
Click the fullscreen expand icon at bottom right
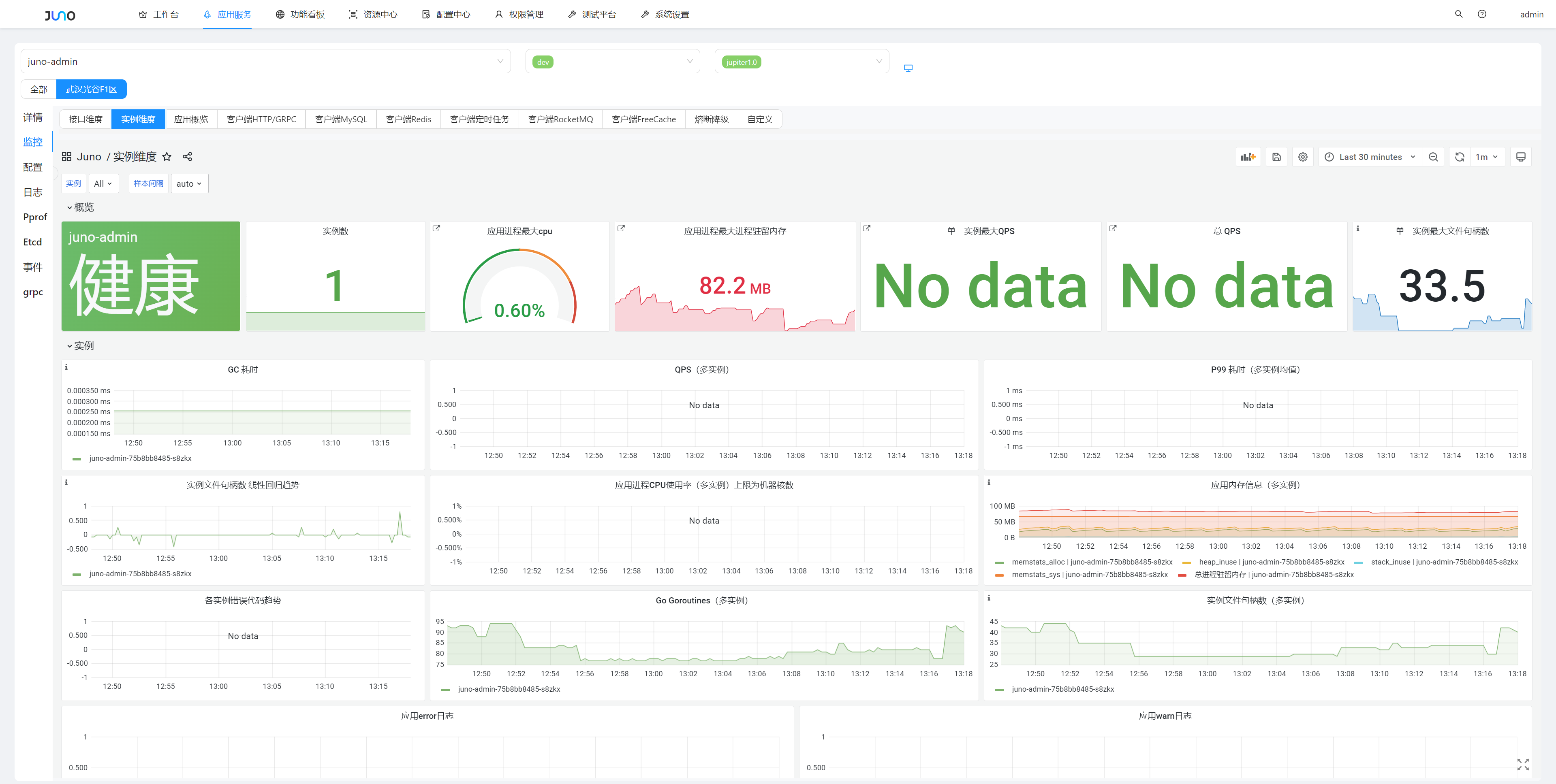pyautogui.click(x=1523, y=765)
